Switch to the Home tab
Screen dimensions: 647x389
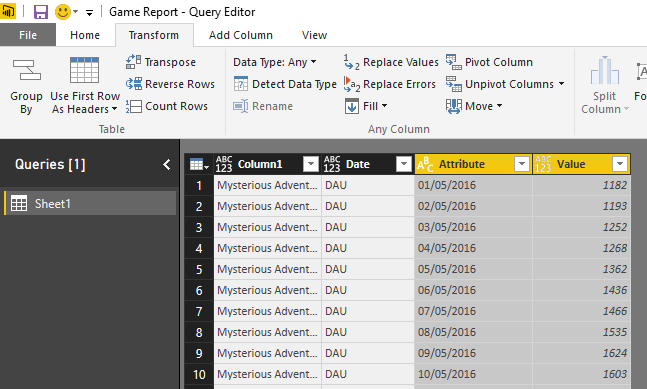(85, 35)
